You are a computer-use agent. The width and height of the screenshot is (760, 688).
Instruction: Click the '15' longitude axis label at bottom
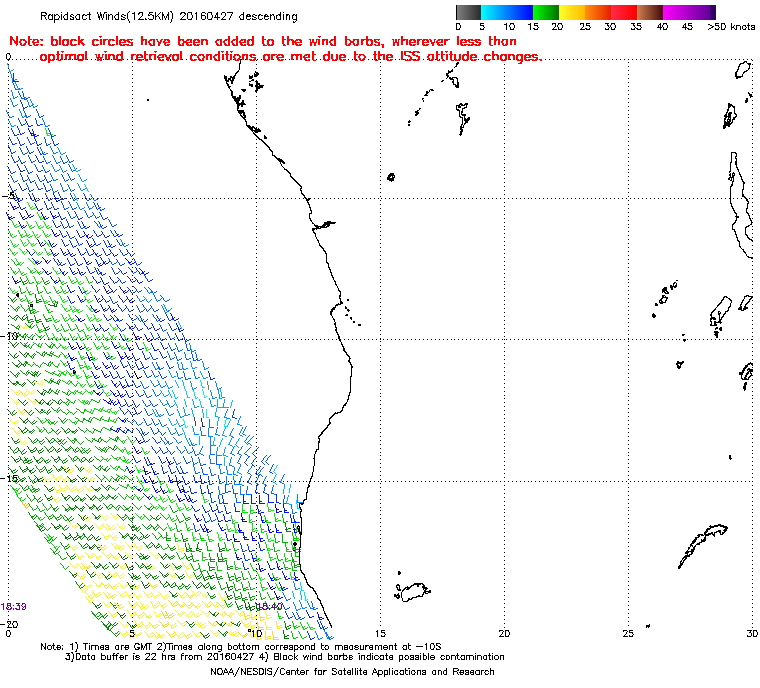pos(380,633)
